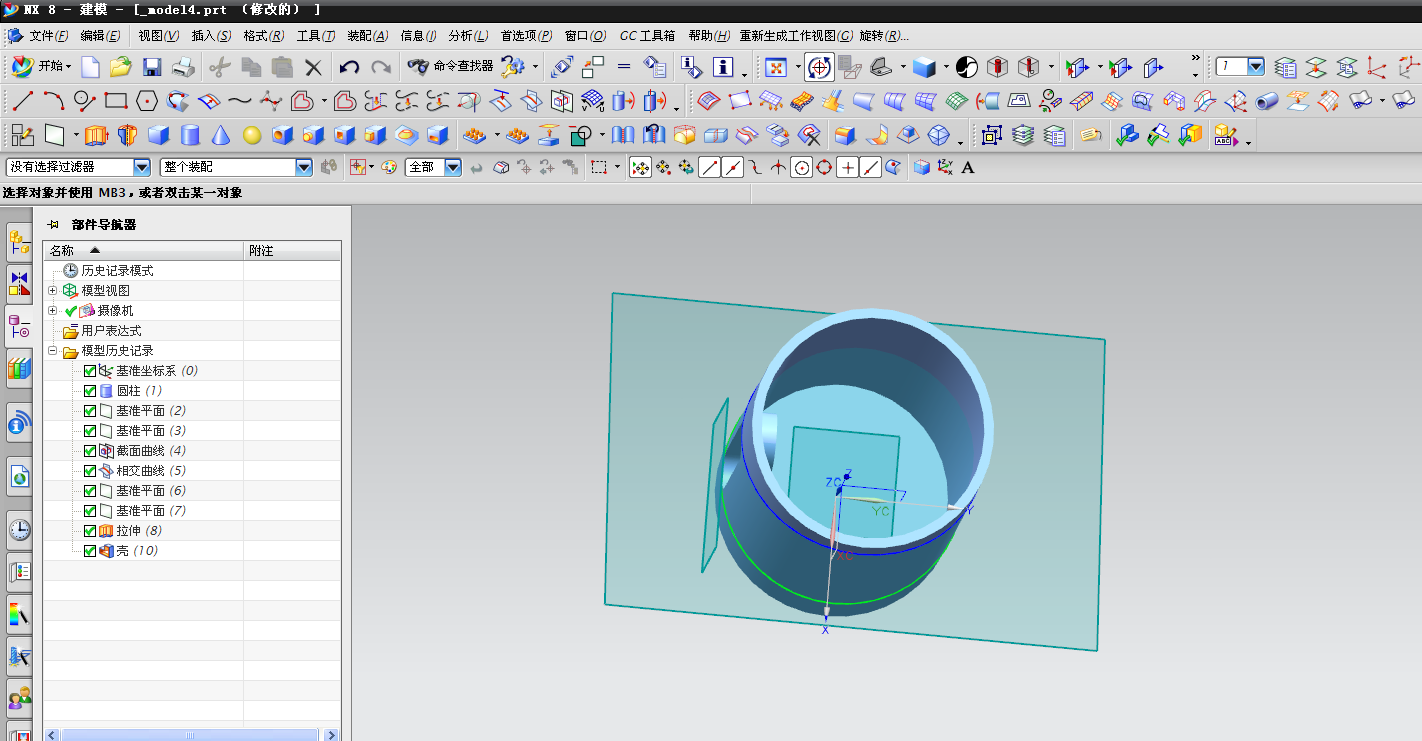
Task: Click the navigator horizontal scrollbar right arrow
Action: click(x=331, y=736)
